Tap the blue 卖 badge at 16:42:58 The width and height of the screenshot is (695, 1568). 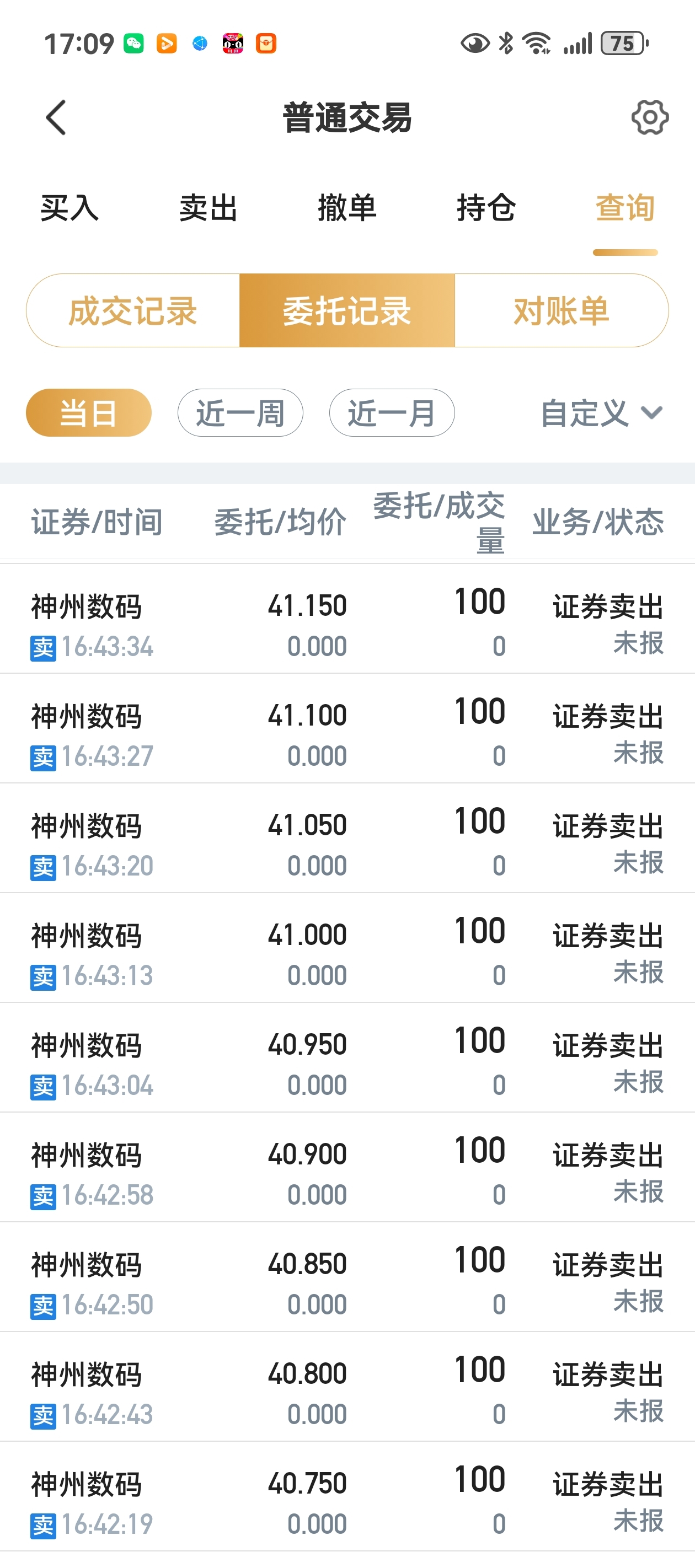[43, 1197]
